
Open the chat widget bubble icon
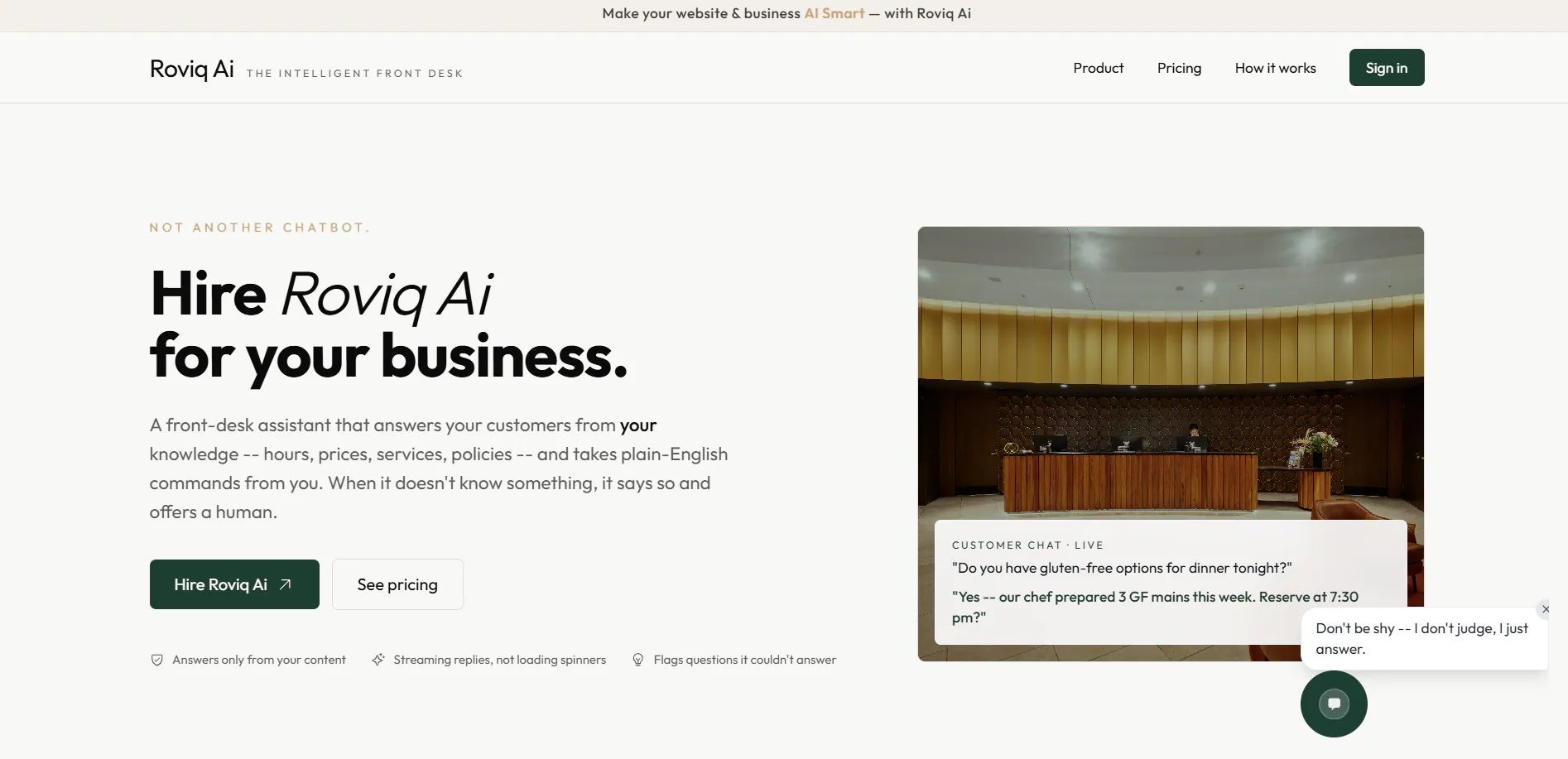[x=1334, y=704]
